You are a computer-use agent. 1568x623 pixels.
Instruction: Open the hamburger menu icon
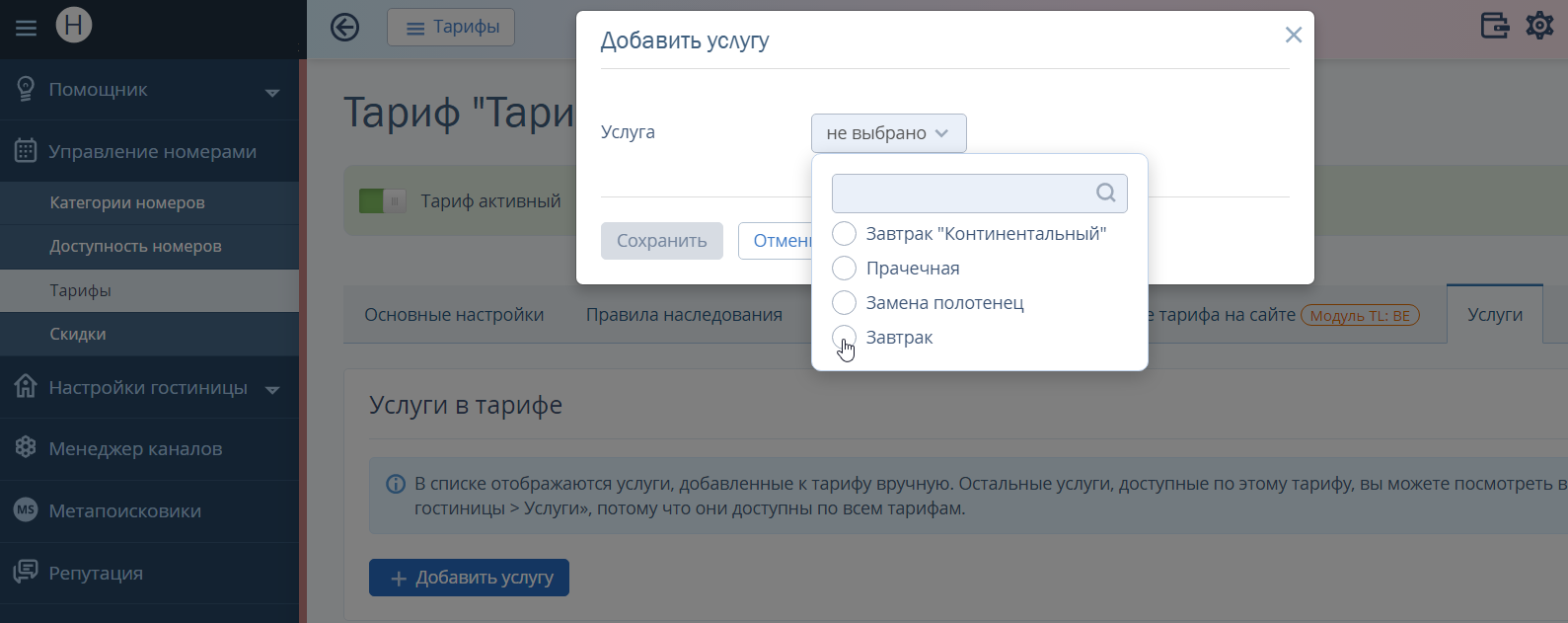pyautogui.click(x=26, y=28)
